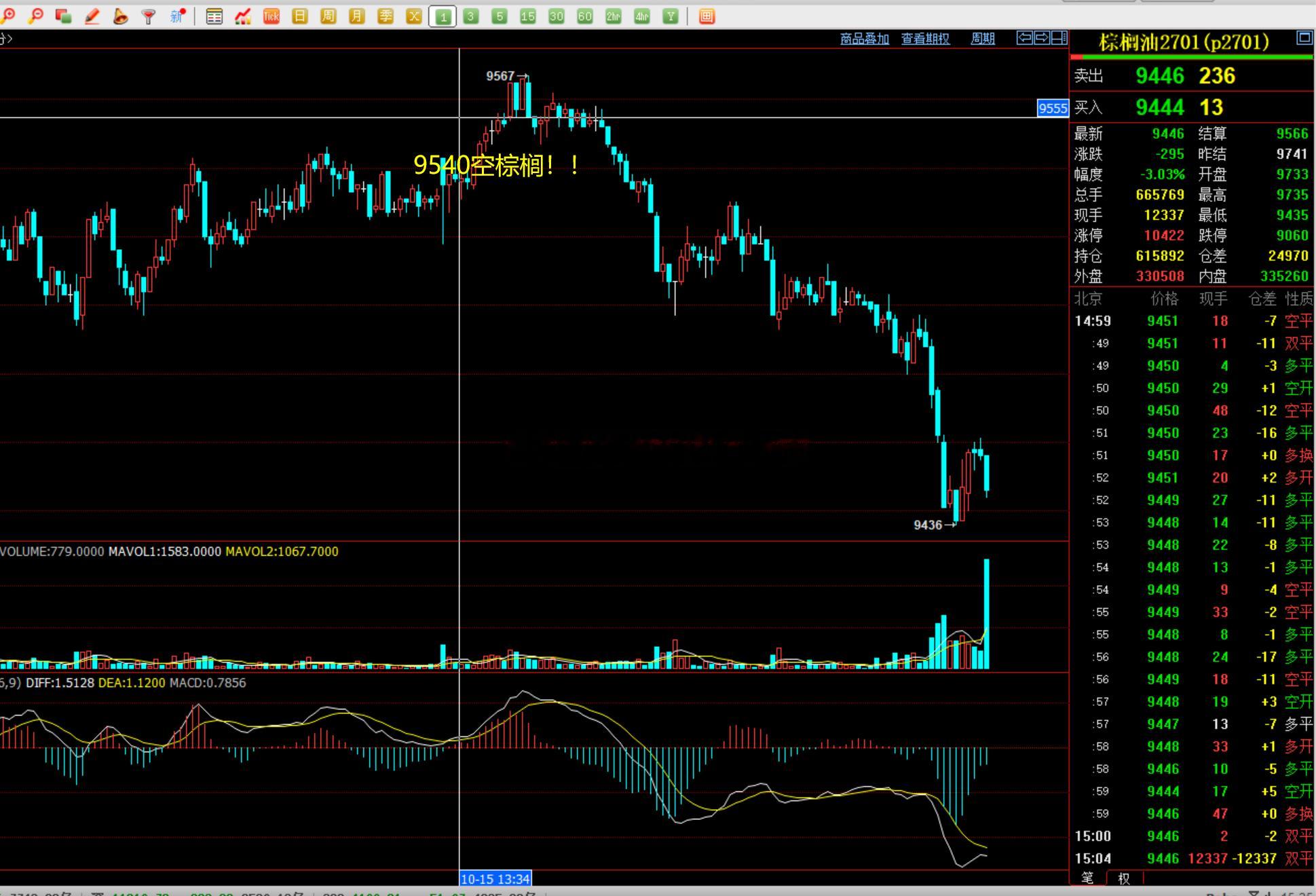
Task: Select the 15-minute period button
Action: pos(528,16)
